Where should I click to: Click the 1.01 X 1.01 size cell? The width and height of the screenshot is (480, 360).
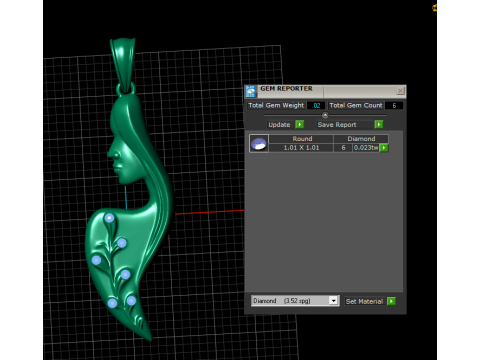(x=301, y=148)
